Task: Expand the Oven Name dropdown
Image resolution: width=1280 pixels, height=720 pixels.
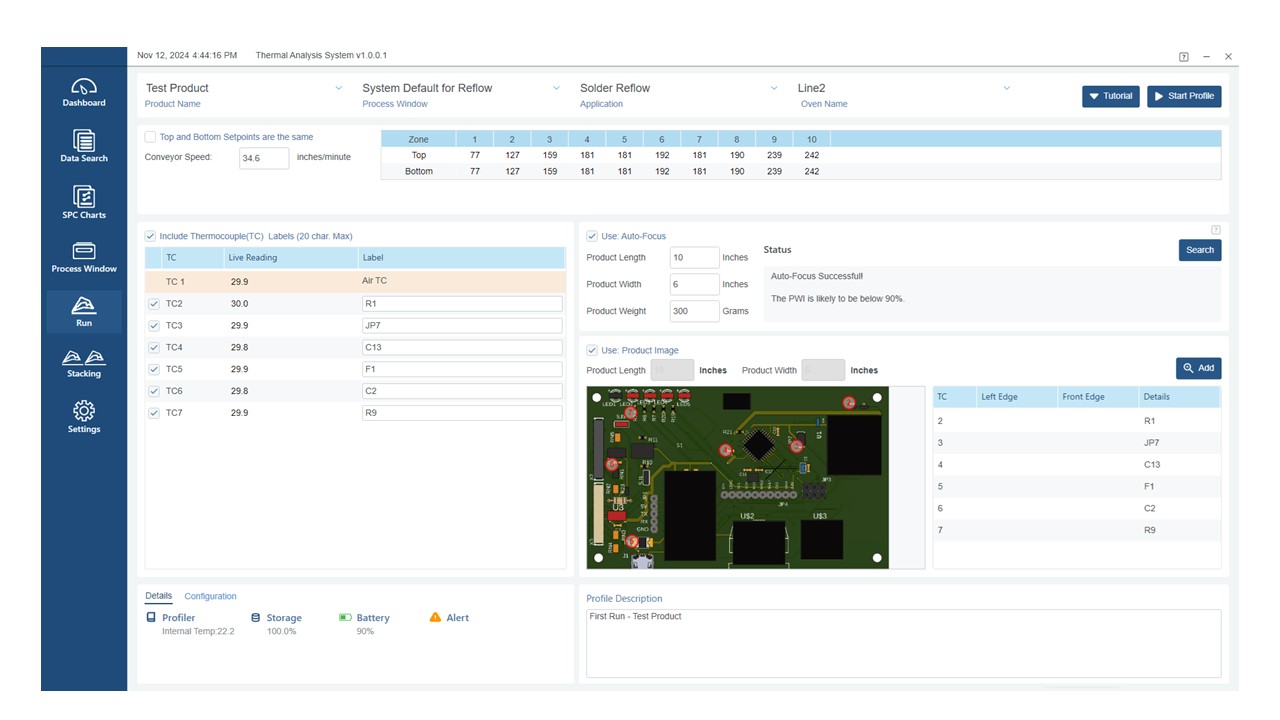Action: 1006,89
